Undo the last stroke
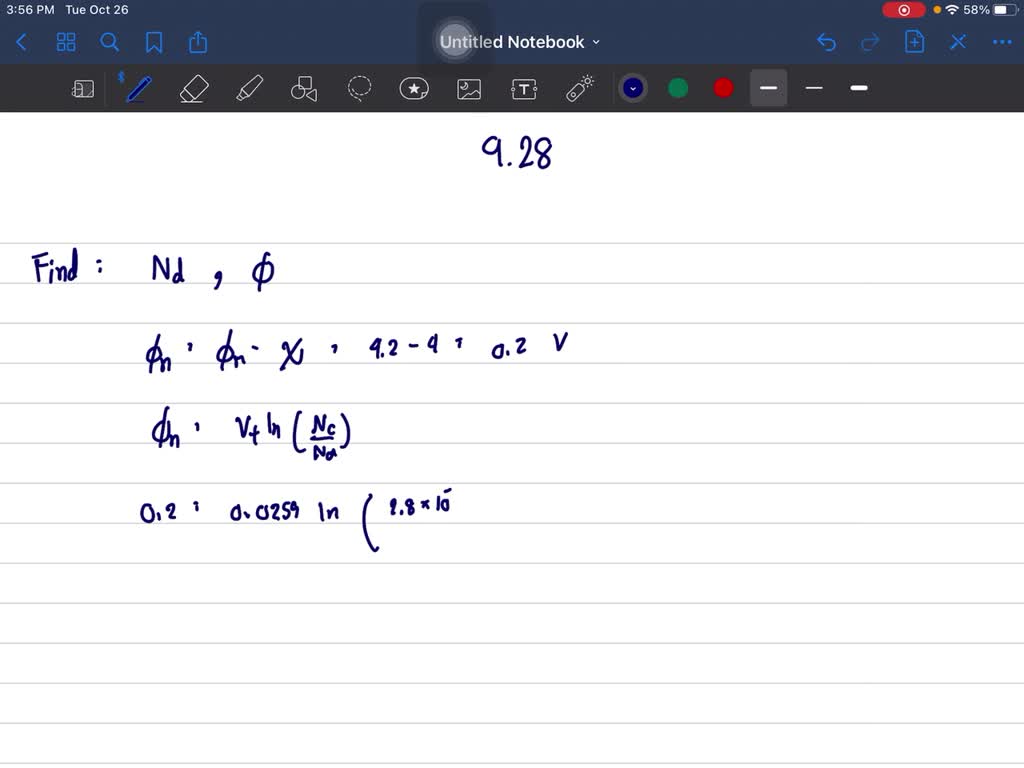The width and height of the screenshot is (1024, 768). click(826, 42)
